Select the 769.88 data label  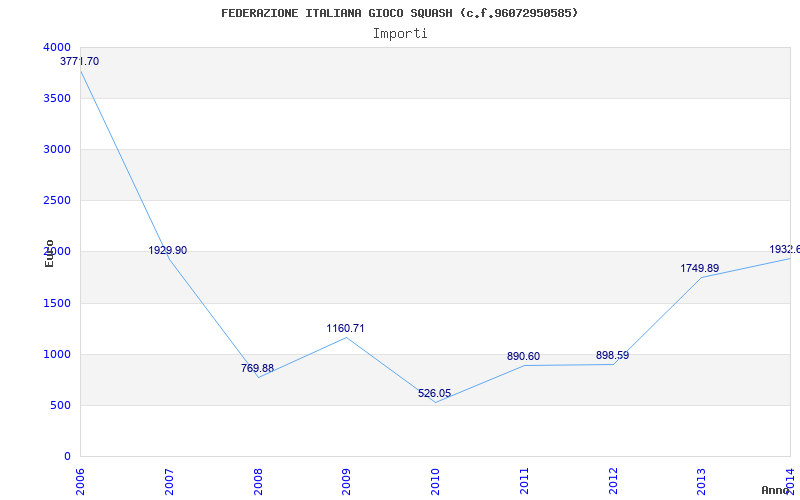257,368
